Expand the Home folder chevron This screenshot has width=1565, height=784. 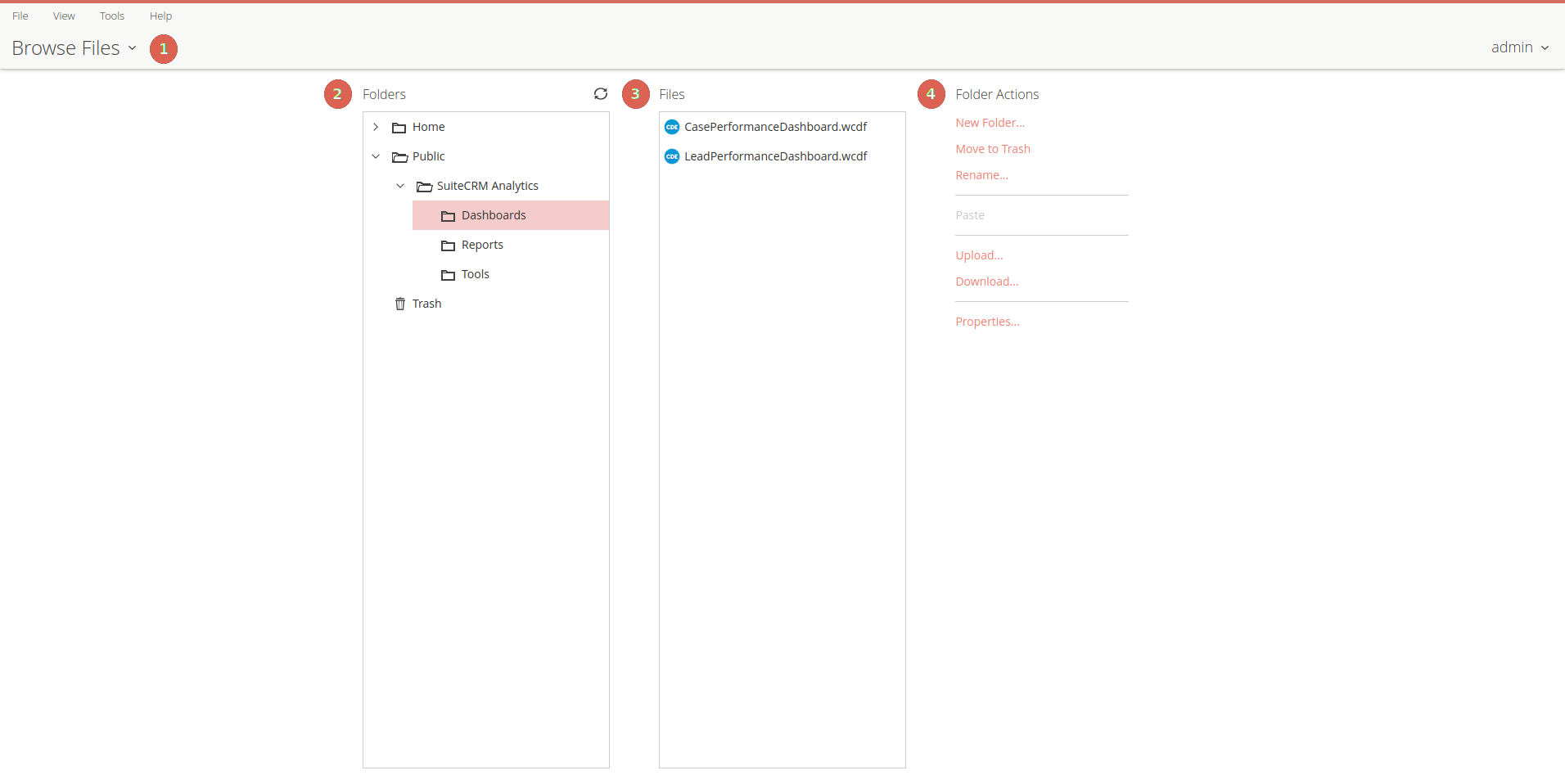pos(376,127)
